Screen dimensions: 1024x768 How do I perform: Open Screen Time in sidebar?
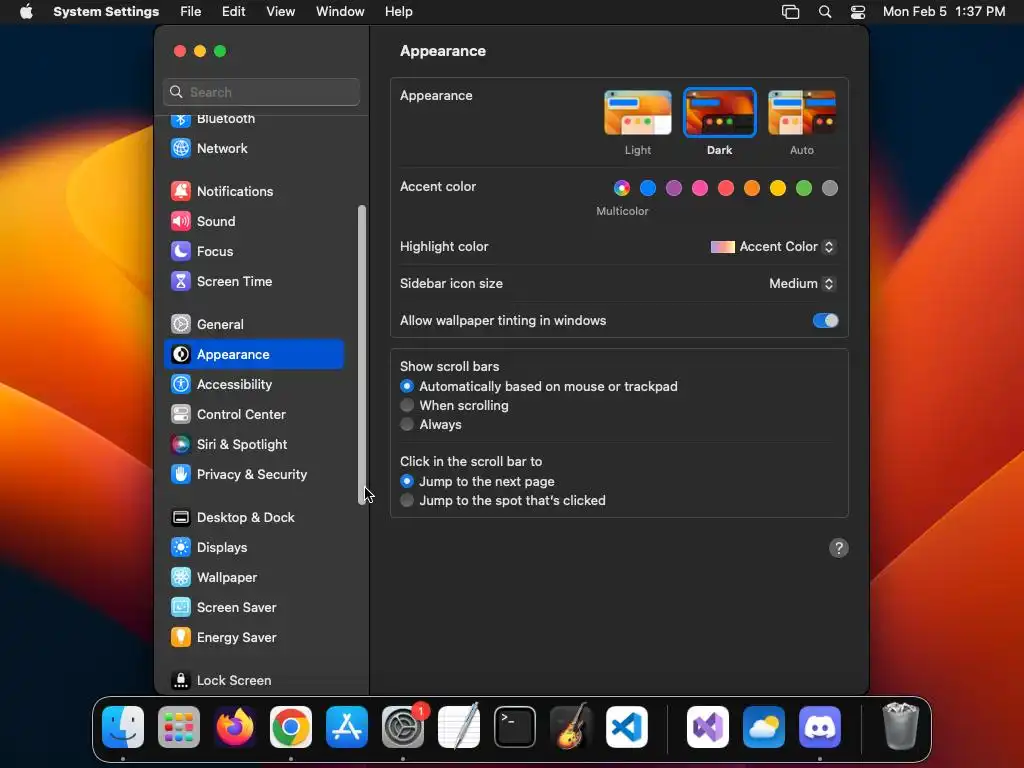(253, 281)
